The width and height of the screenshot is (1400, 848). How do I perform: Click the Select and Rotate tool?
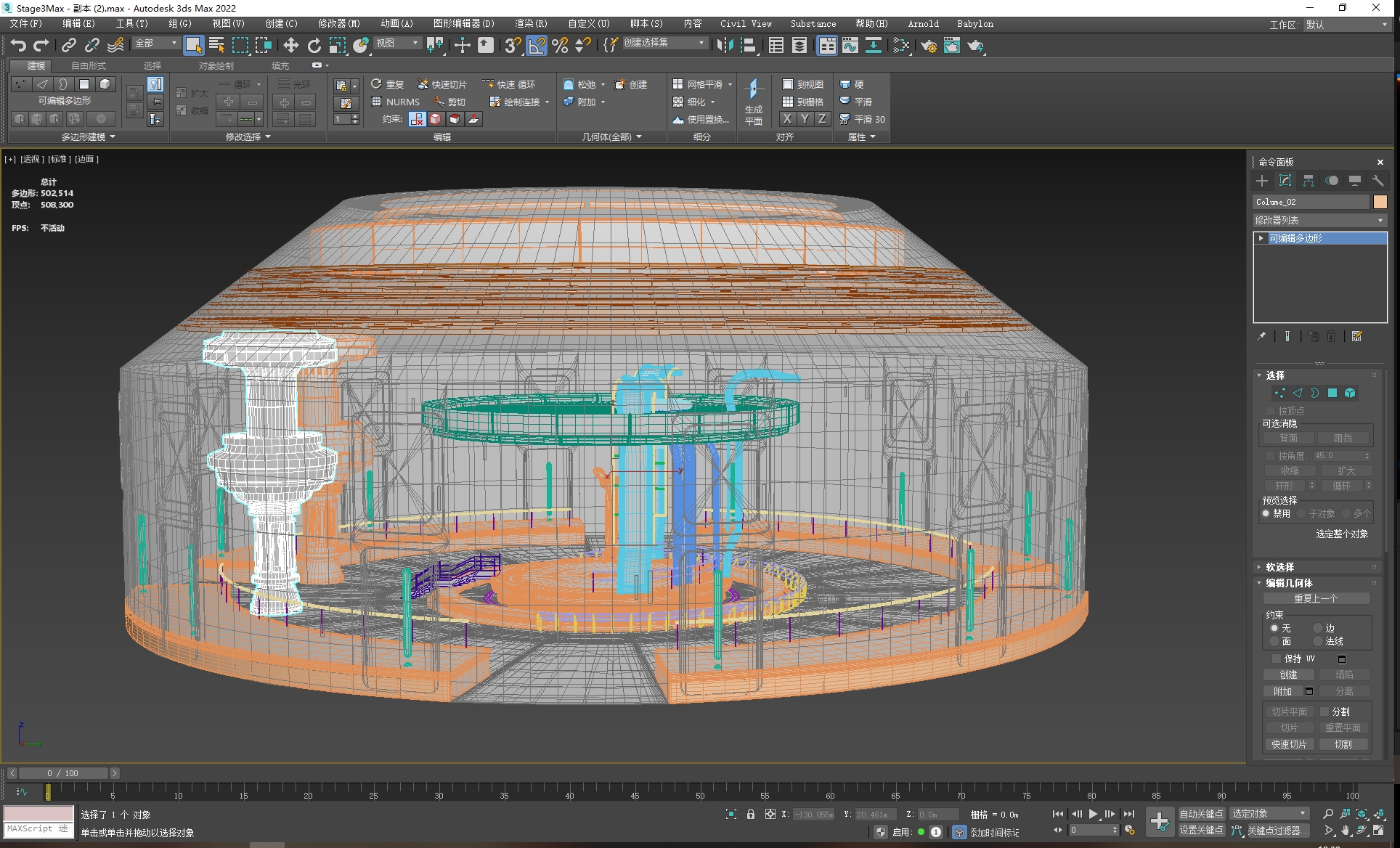click(x=314, y=46)
